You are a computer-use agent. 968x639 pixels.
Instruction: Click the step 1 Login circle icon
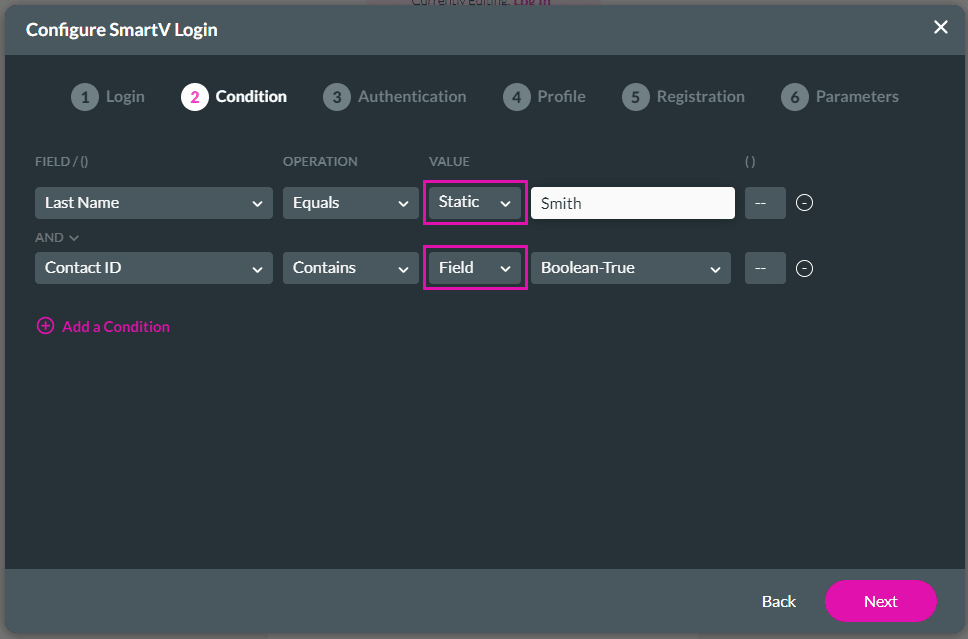[x=85, y=96]
